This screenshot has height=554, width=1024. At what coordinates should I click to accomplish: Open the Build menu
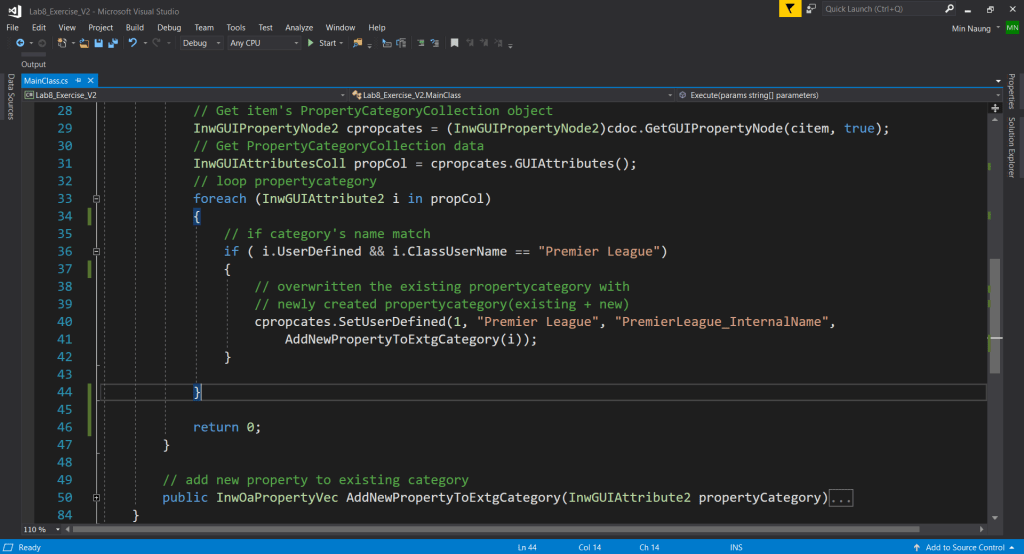[135, 27]
